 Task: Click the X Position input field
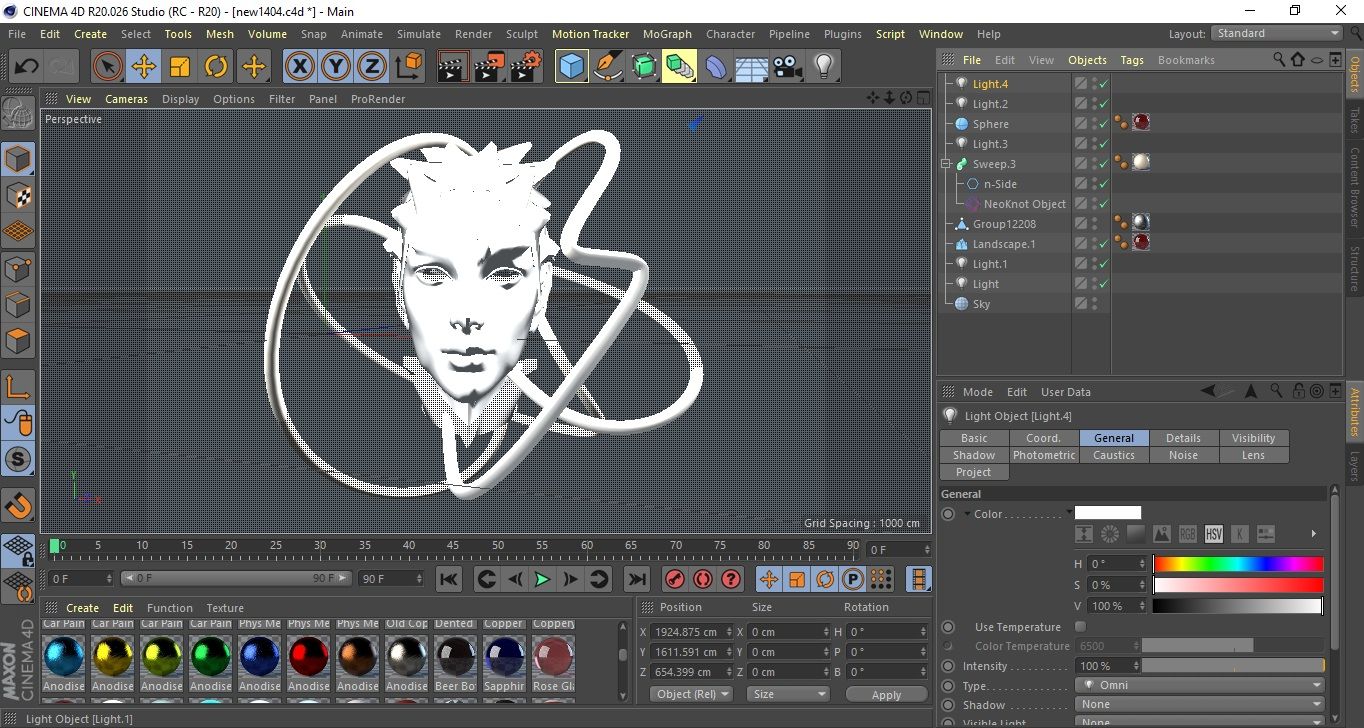[687, 632]
